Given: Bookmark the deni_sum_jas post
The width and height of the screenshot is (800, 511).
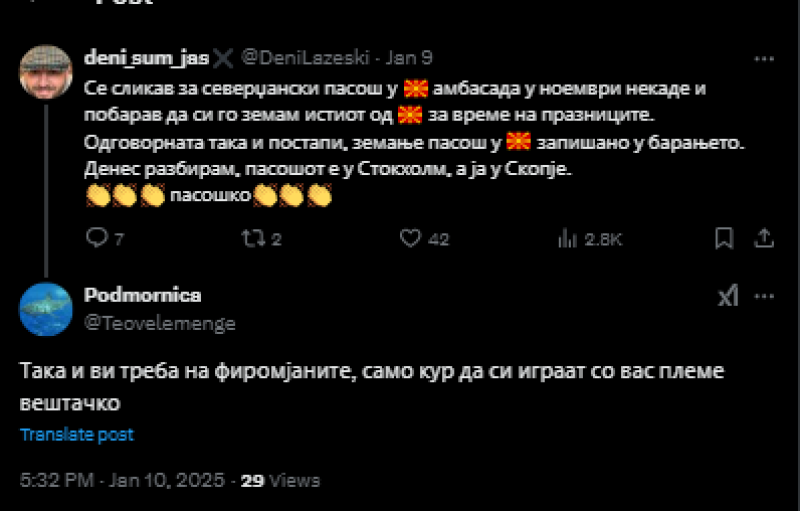Looking at the screenshot, I should point(724,238).
